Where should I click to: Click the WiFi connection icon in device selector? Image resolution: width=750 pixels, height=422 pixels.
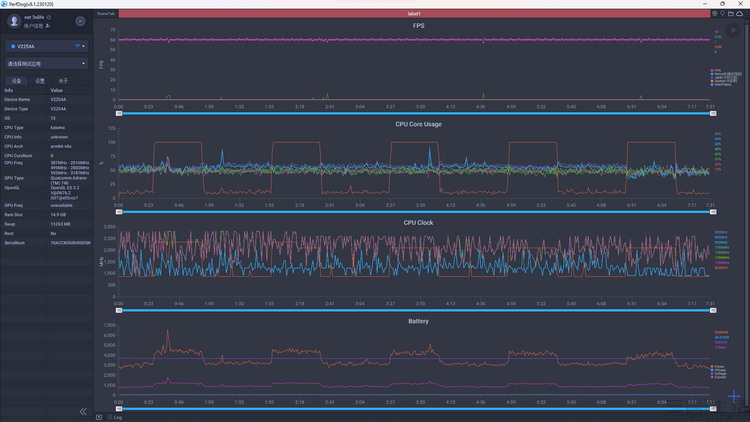click(77, 46)
